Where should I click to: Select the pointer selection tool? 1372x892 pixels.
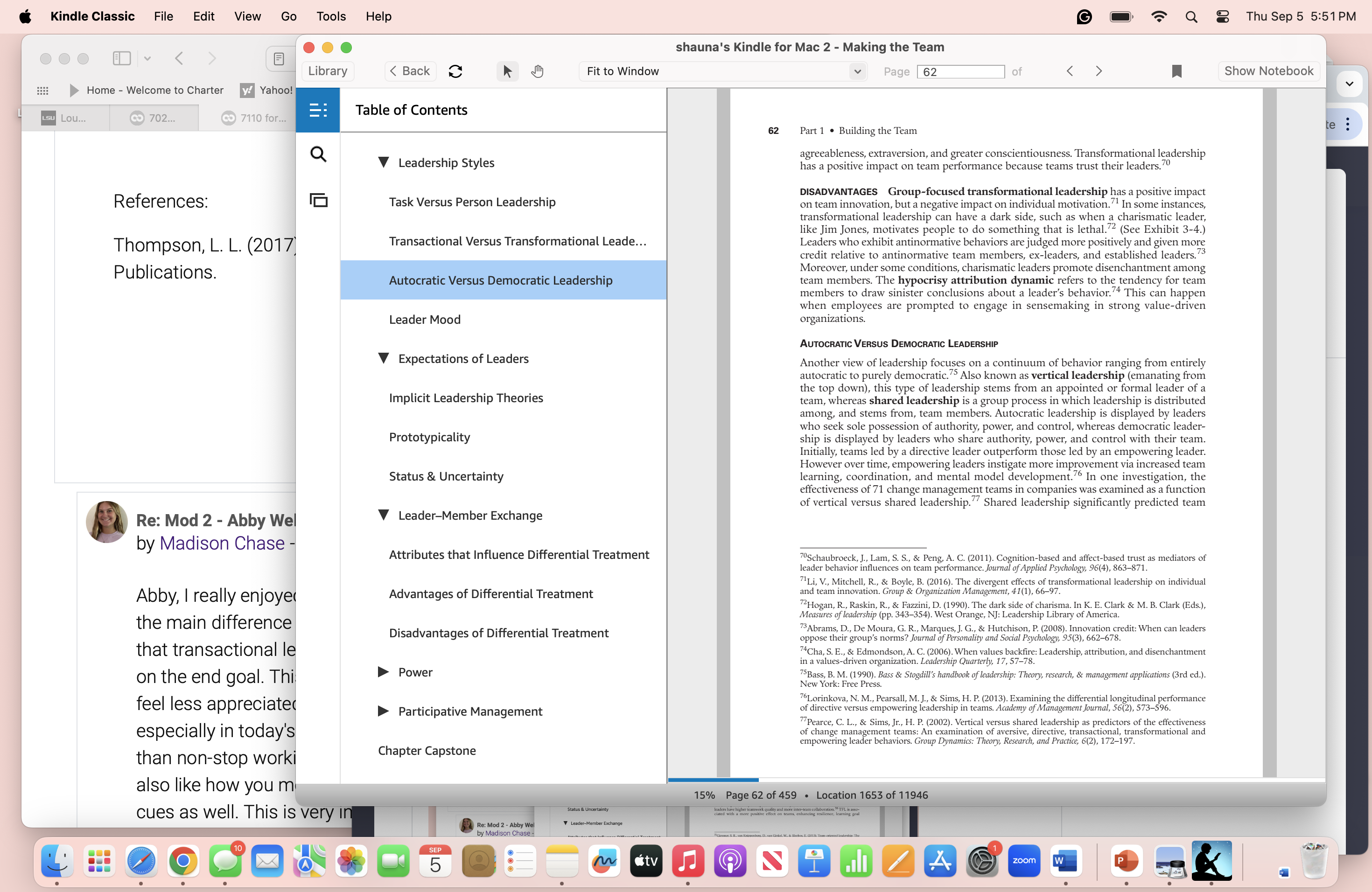pos(507,71)
